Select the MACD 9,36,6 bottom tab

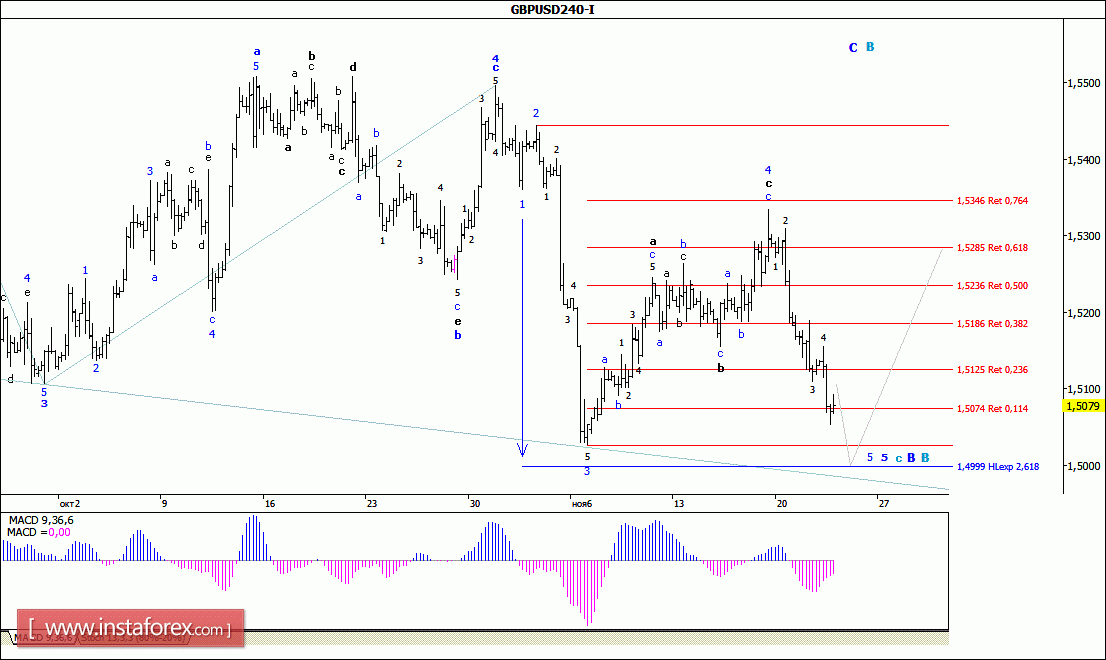click(x=42, y=637)
